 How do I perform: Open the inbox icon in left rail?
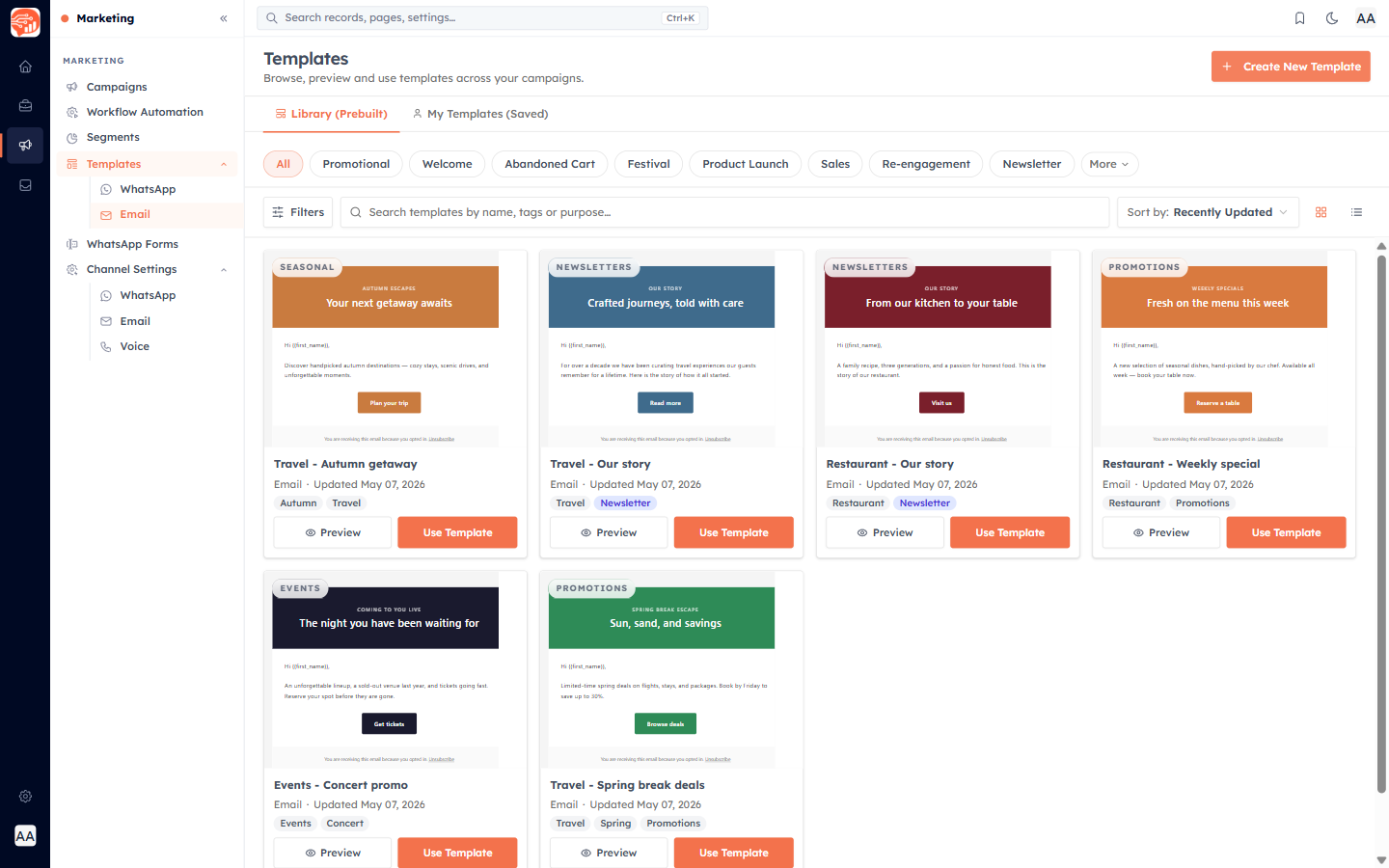pyautogui.click(x=25, y=185)
